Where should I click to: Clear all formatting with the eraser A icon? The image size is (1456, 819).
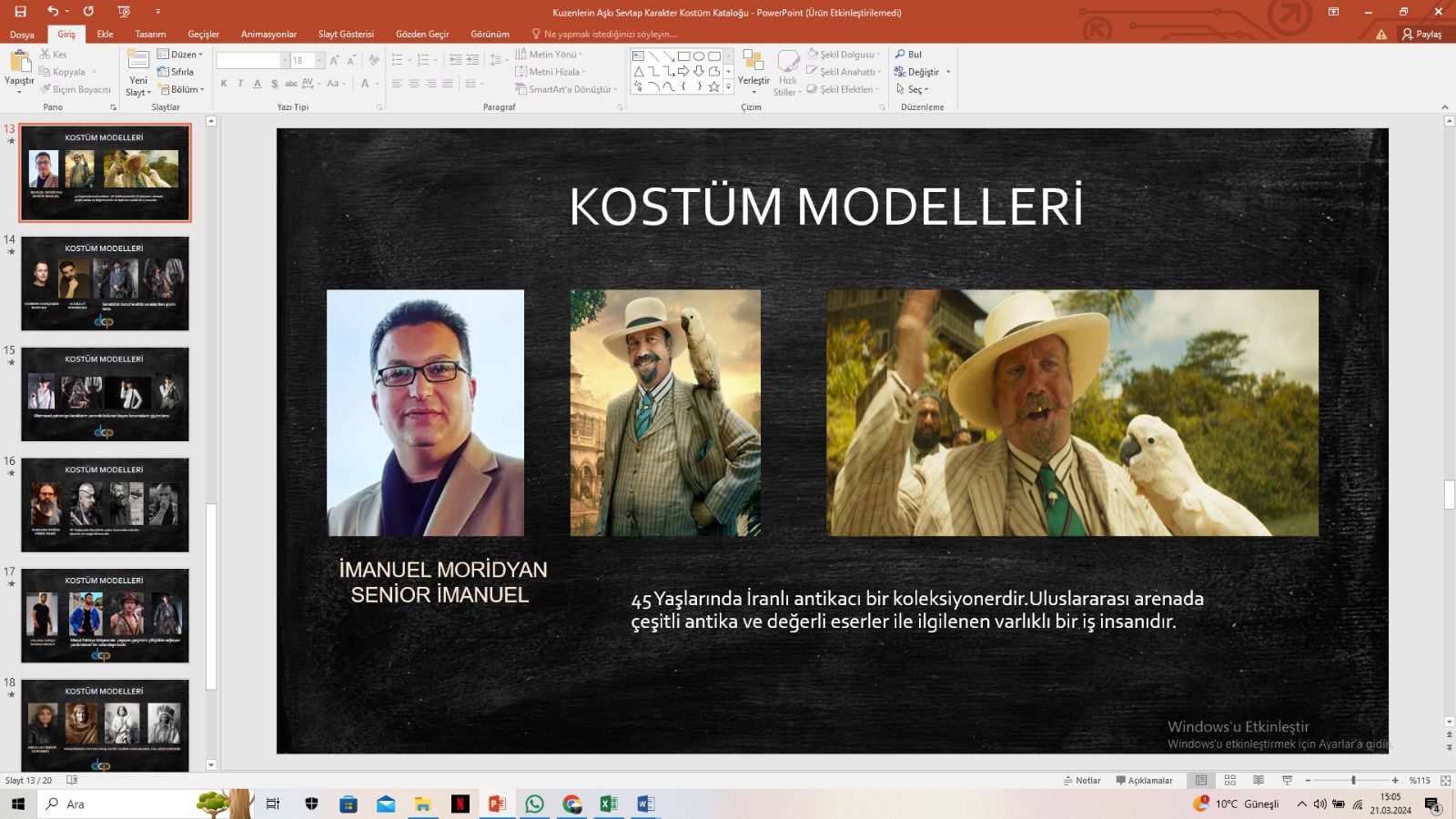coord(373,60)
